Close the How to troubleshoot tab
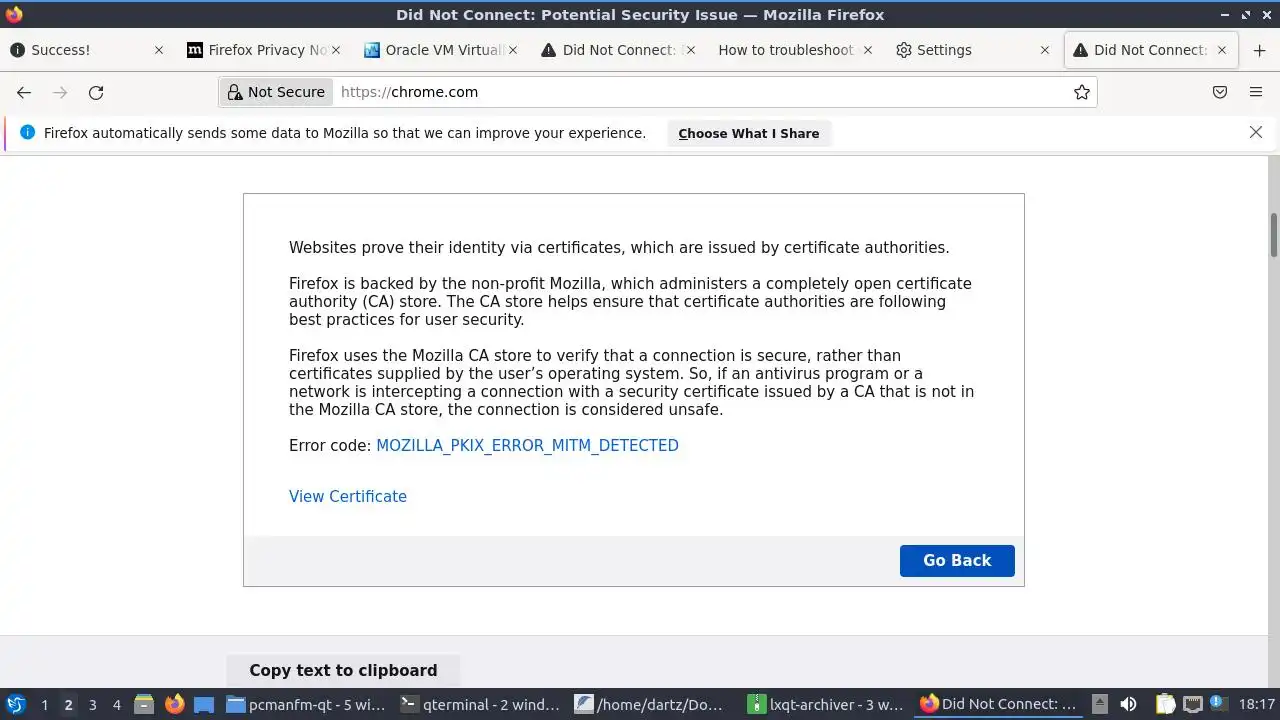The image size is (1280, 720). [x=867, y=50]
